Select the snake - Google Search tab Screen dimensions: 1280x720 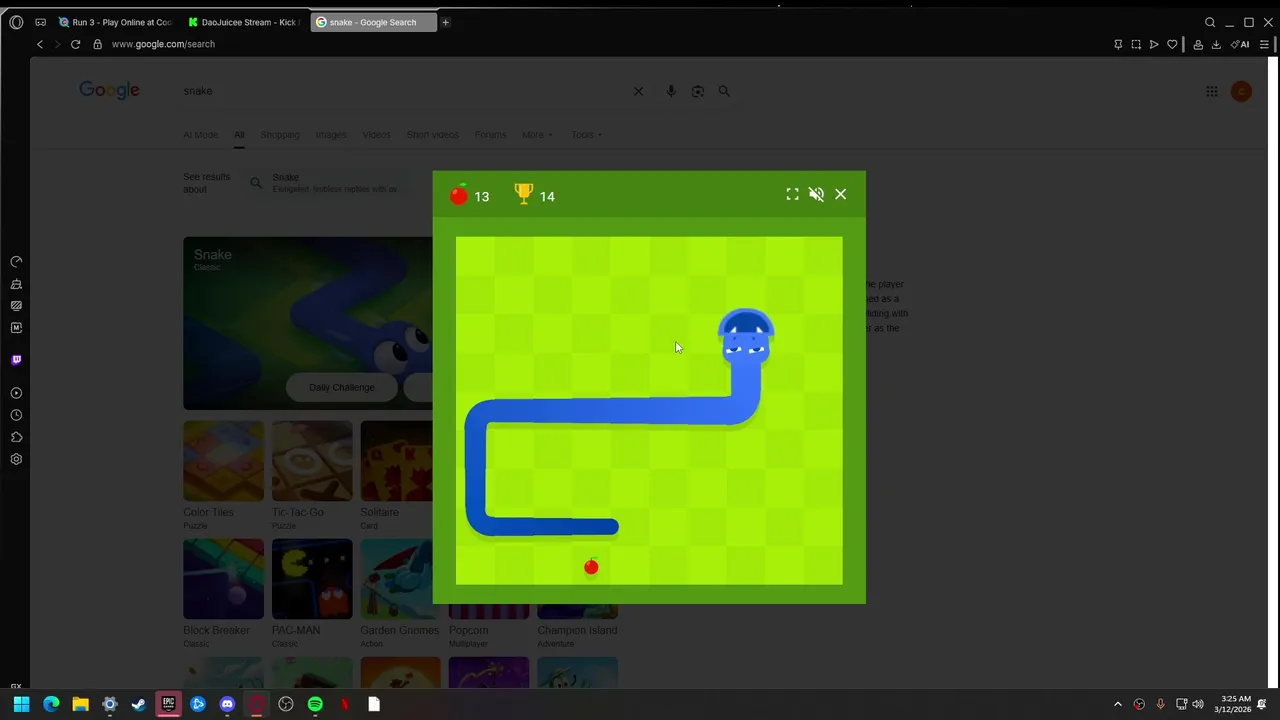coord(373,22)
